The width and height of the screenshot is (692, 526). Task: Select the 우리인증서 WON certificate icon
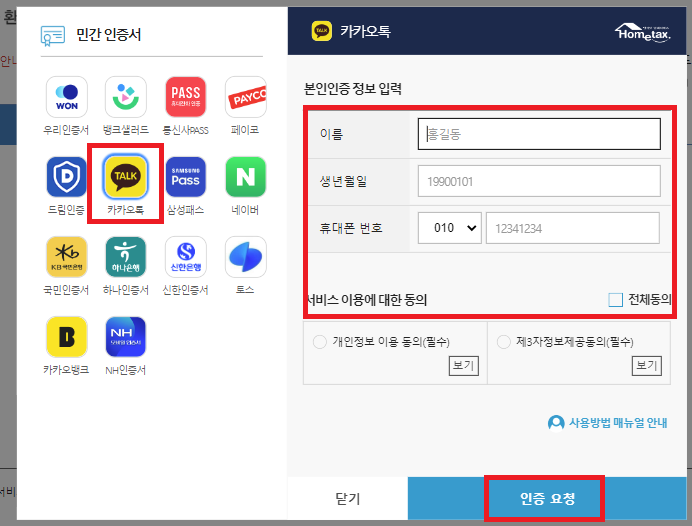(x=67, y=97)
